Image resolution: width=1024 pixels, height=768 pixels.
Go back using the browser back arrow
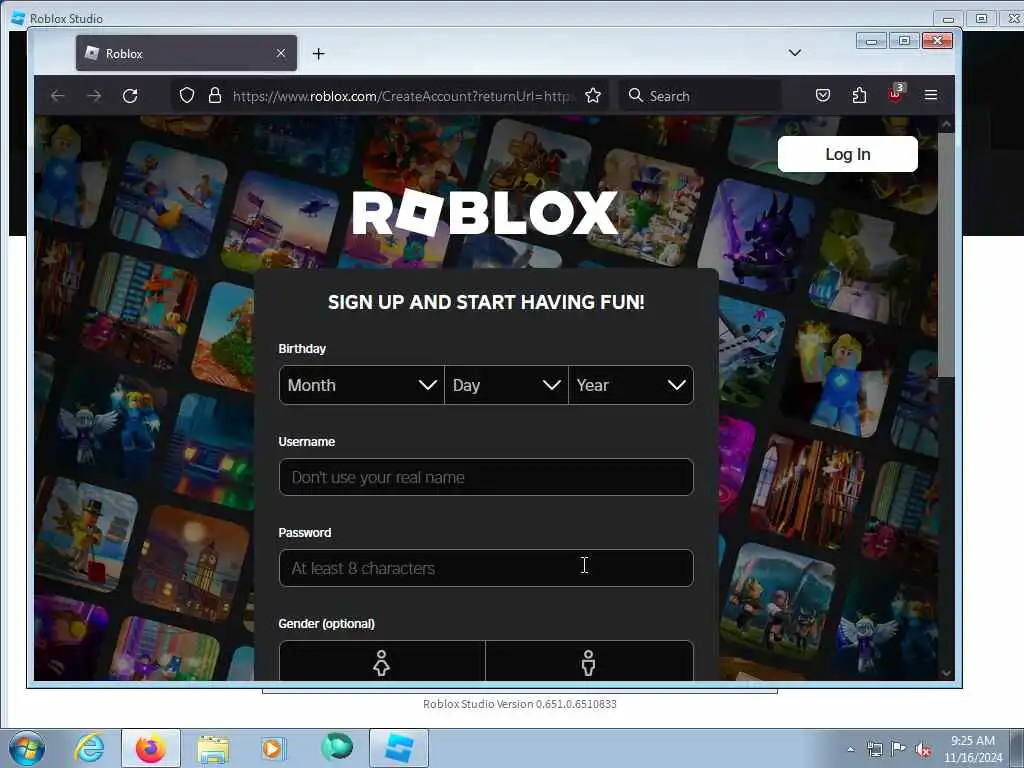click(57, 96)
